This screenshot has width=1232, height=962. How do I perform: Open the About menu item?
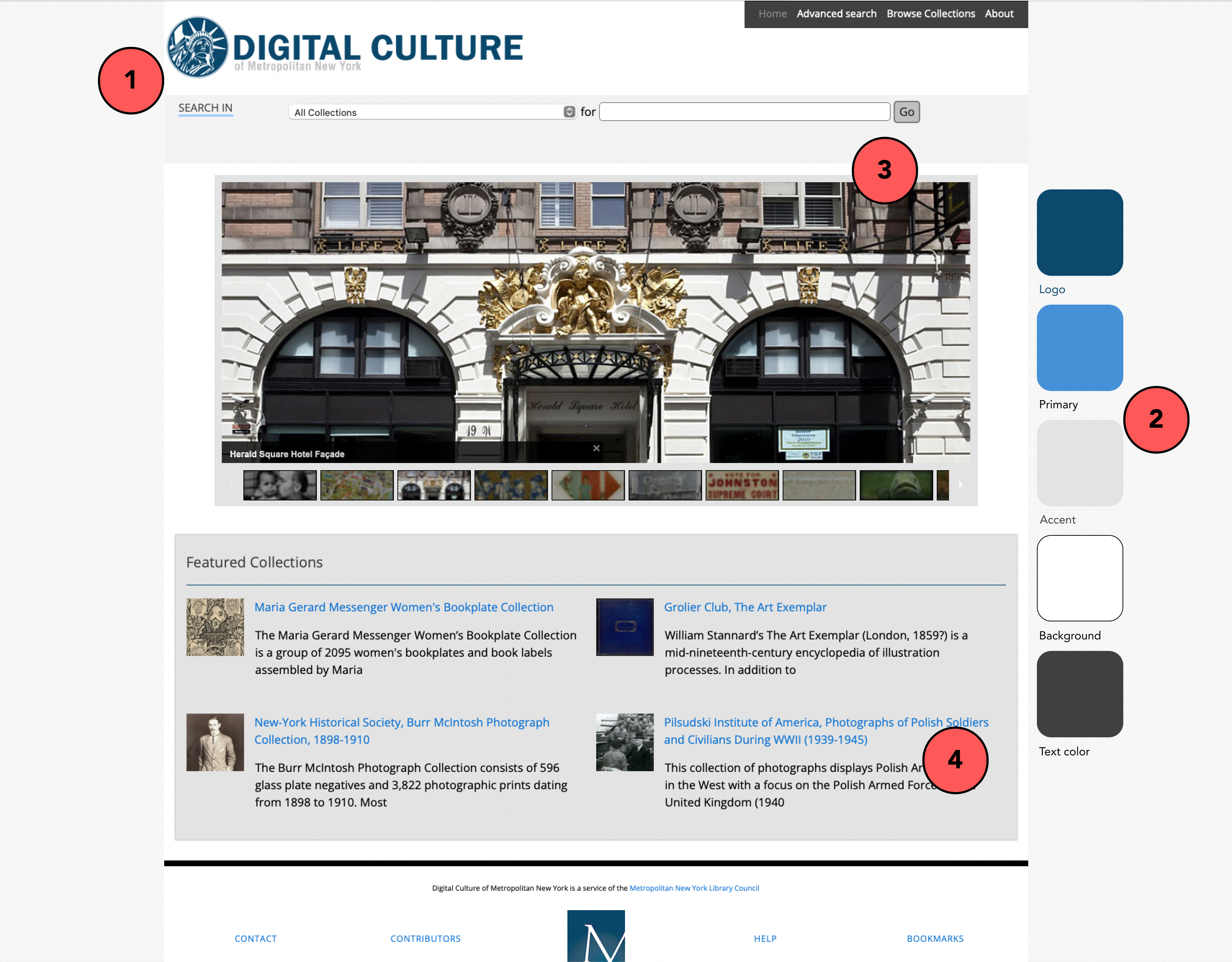pyautogui.click(x=998, y=14)
